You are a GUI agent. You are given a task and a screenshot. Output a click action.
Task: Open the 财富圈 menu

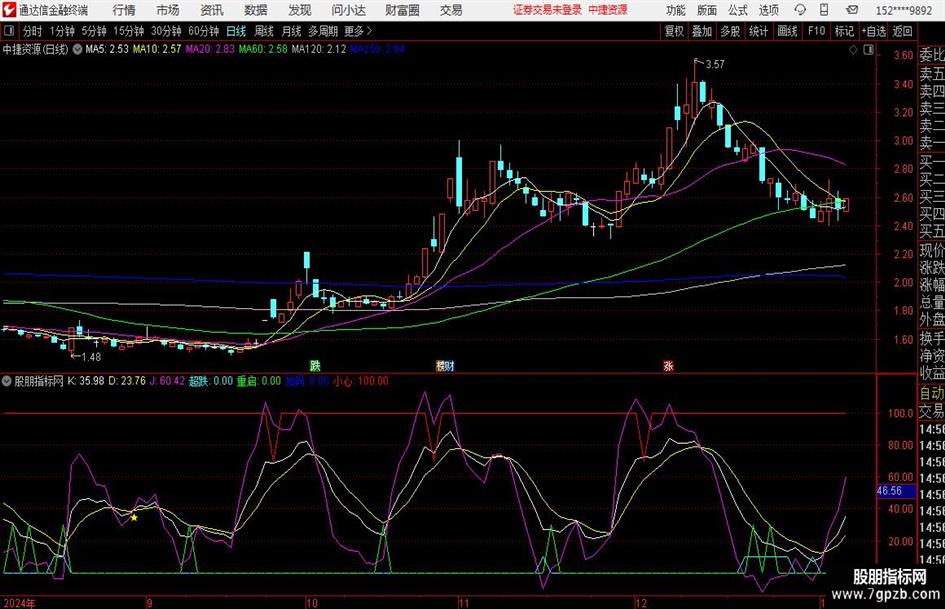pos(402,10)
